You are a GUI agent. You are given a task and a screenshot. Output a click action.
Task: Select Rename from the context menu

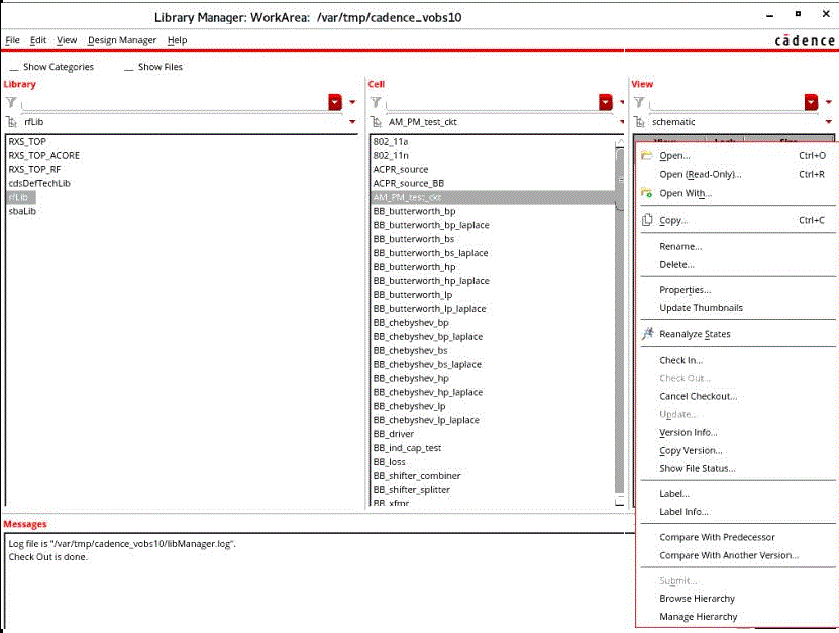pos(681,246)
